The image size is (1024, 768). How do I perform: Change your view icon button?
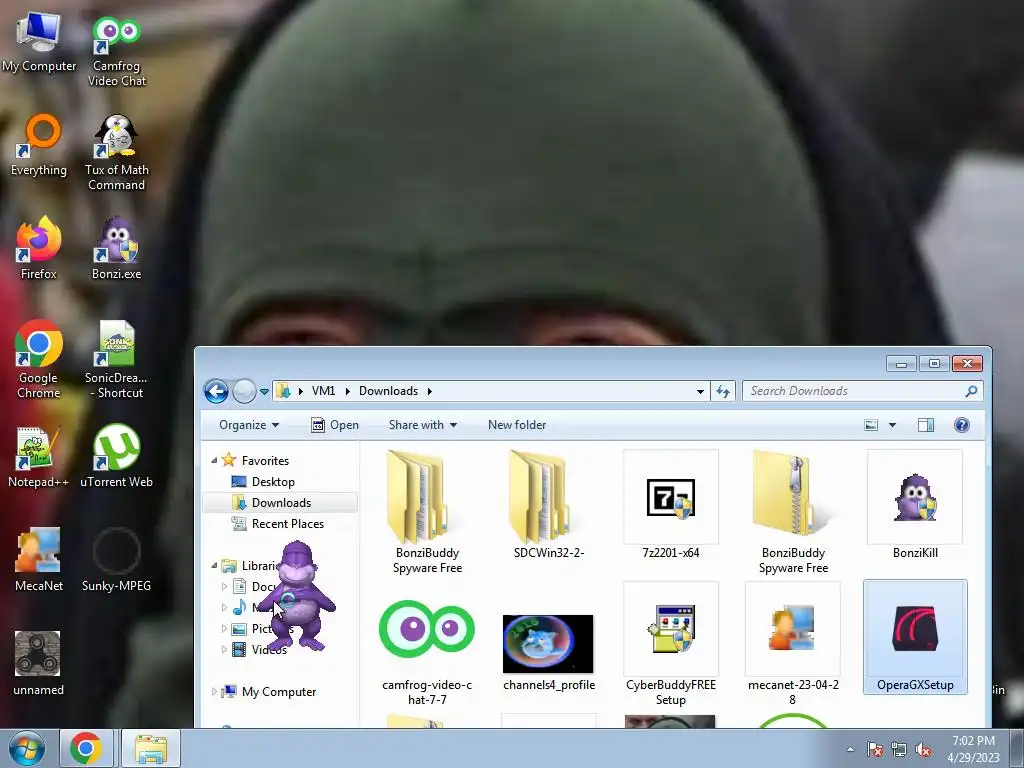click(871, 425)
